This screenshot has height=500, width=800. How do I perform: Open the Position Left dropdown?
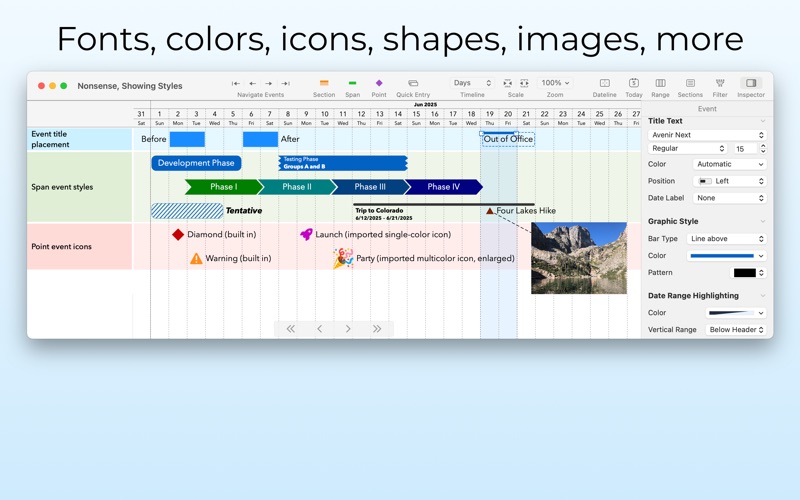729,181
